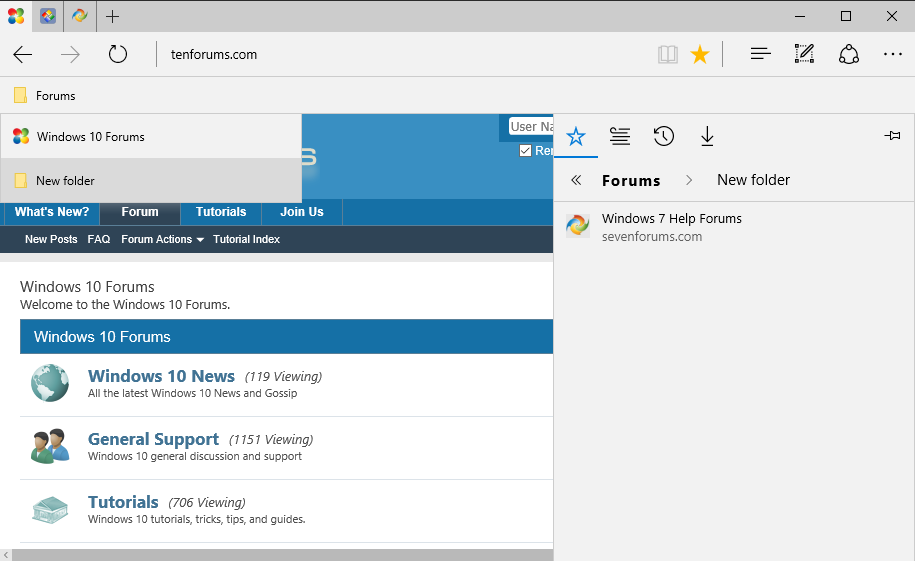Click the page horizontal scrollbar track
915x561 pixels.
[x=282, y=555]
